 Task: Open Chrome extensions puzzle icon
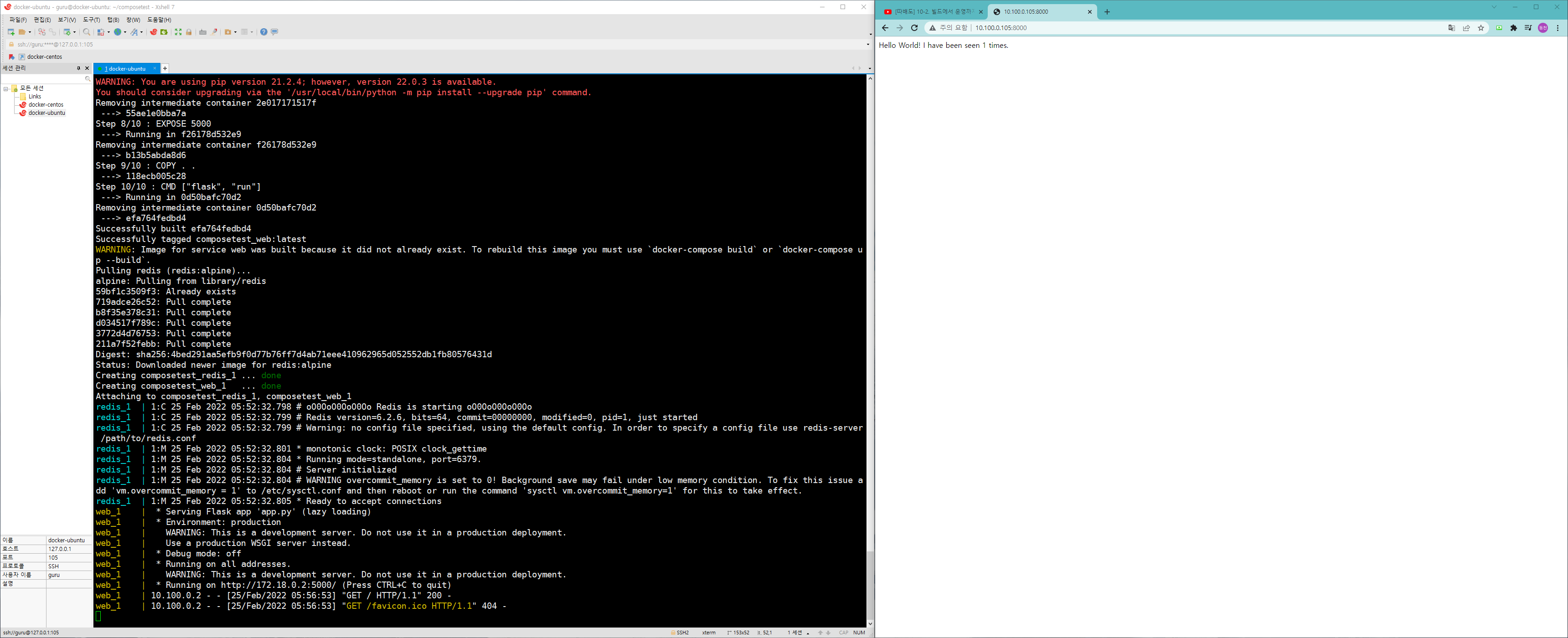click(1514, 28)
